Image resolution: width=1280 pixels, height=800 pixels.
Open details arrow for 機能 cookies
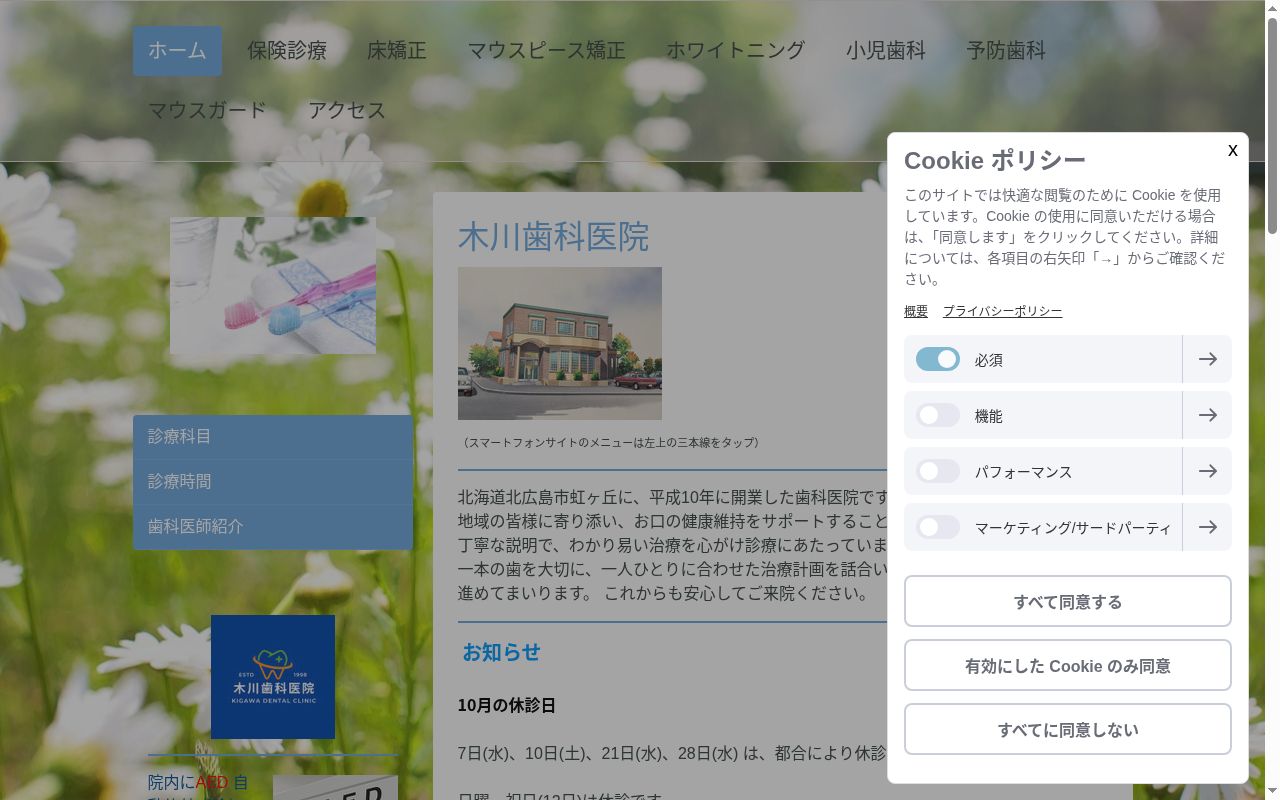click(1207, 415)
